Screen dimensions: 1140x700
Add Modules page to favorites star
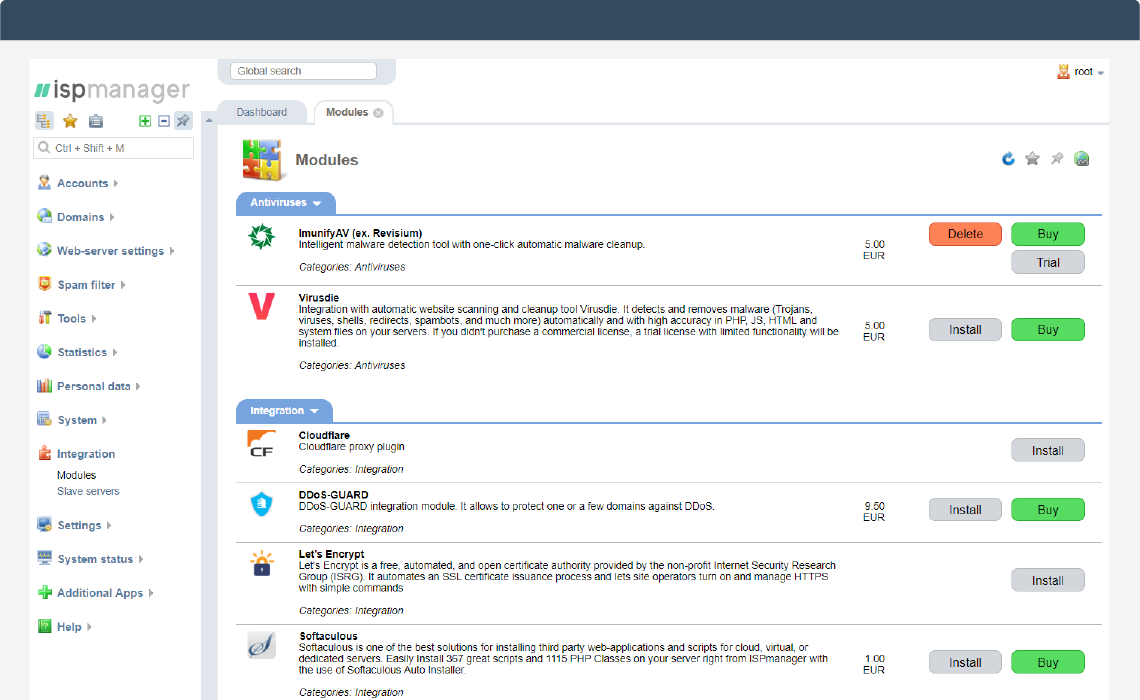pos(1032,158)
